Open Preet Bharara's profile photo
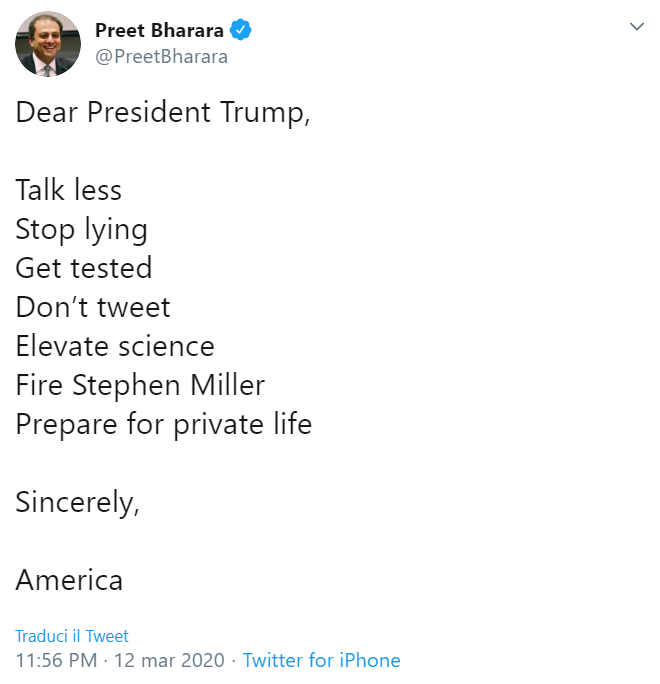Viewport: 660px width, 684px height. pyautogui.click(x=48, y=44)
